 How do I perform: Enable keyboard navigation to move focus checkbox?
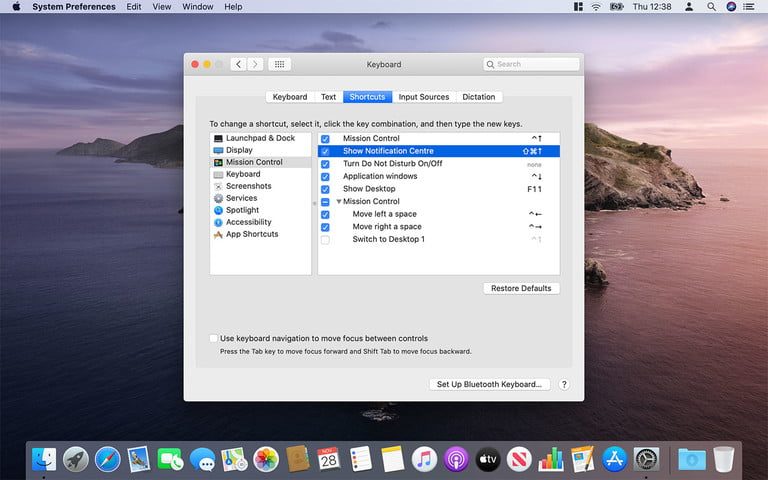(214, 339)
